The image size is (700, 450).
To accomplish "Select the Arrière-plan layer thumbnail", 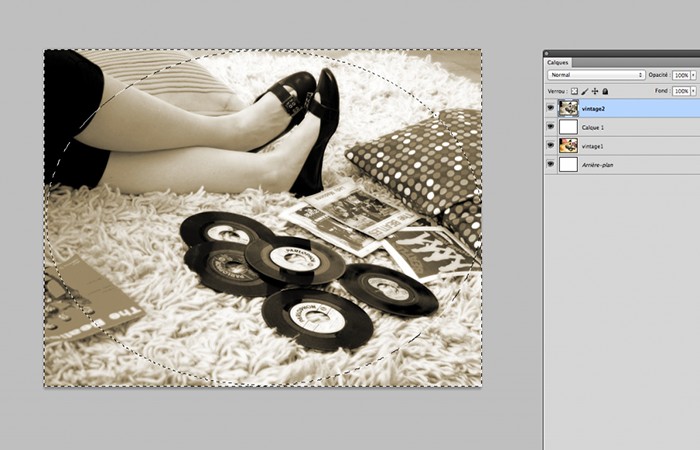I will click(568, 164).
